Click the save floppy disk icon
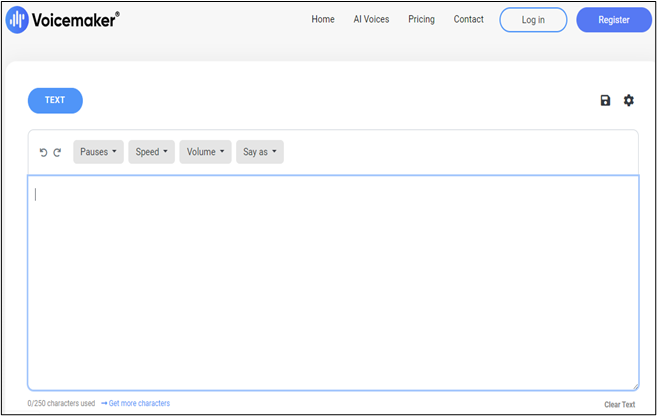 click(x=605, y=100)
